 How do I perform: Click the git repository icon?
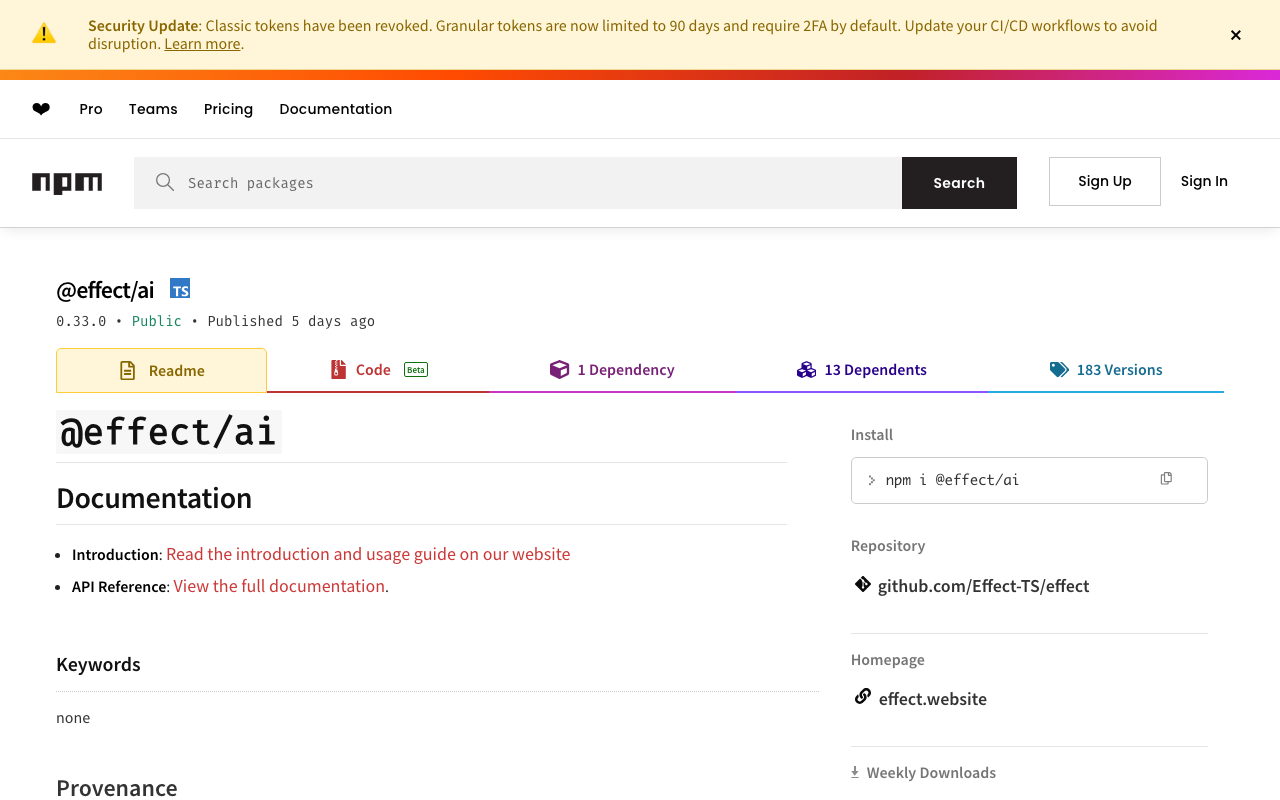(862, 584)
